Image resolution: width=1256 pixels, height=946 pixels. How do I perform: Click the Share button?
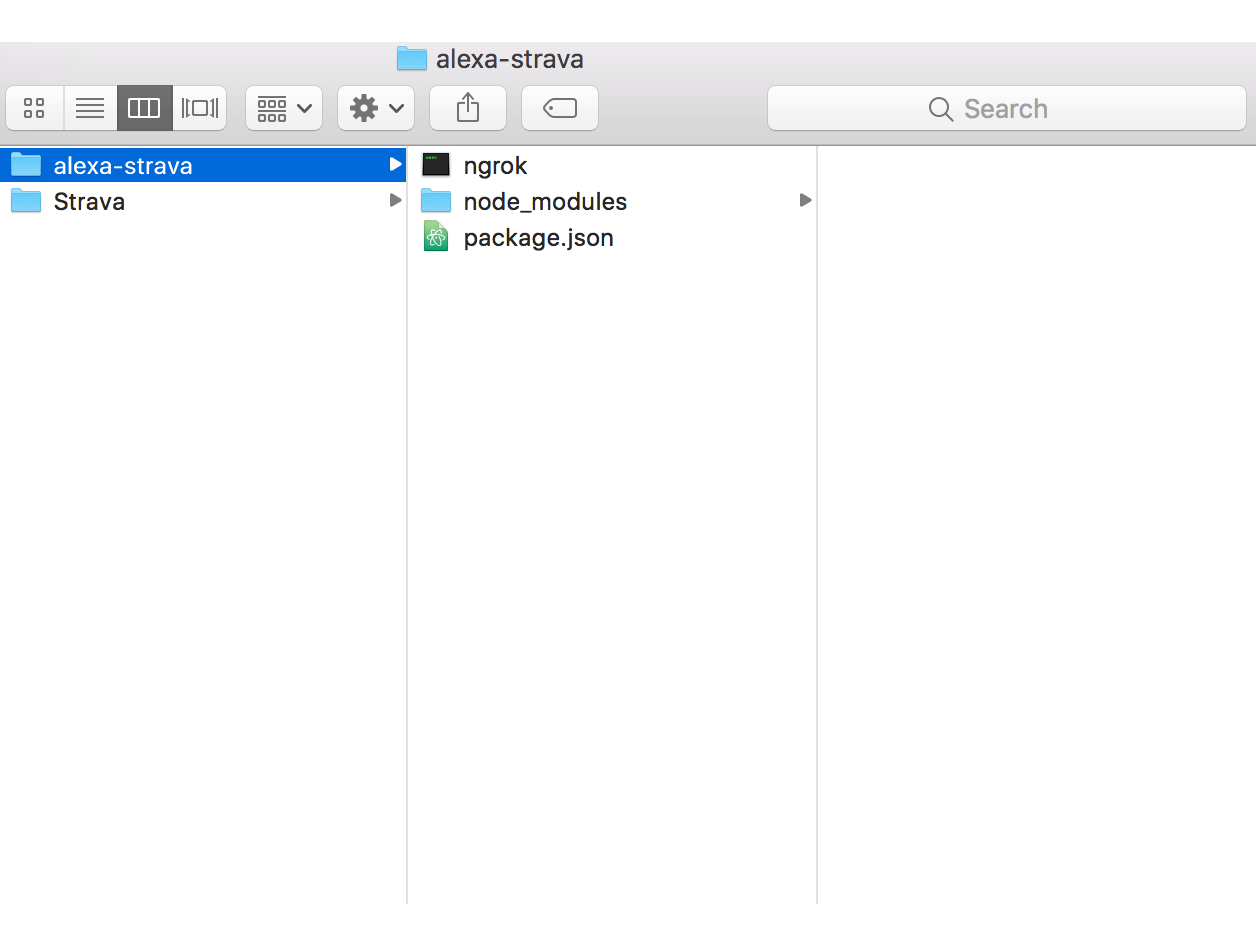[468, 108]
